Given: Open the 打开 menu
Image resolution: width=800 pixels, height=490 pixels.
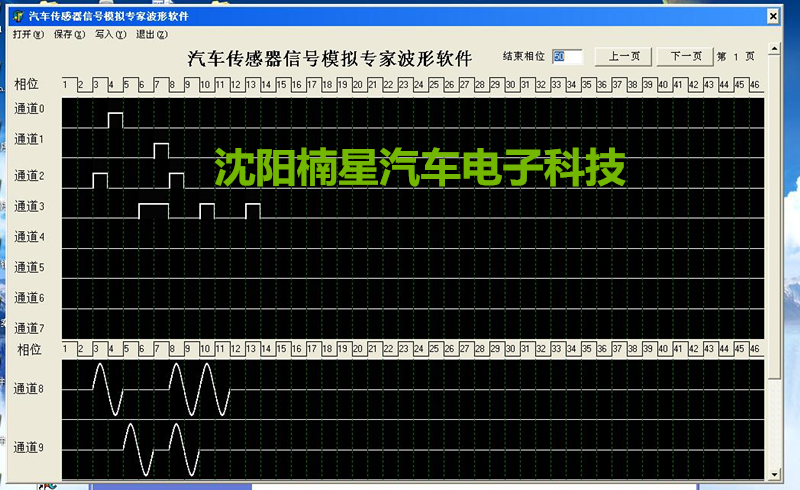Looking at the screenshot, I should pyautogui.click(x=28, y=34).
